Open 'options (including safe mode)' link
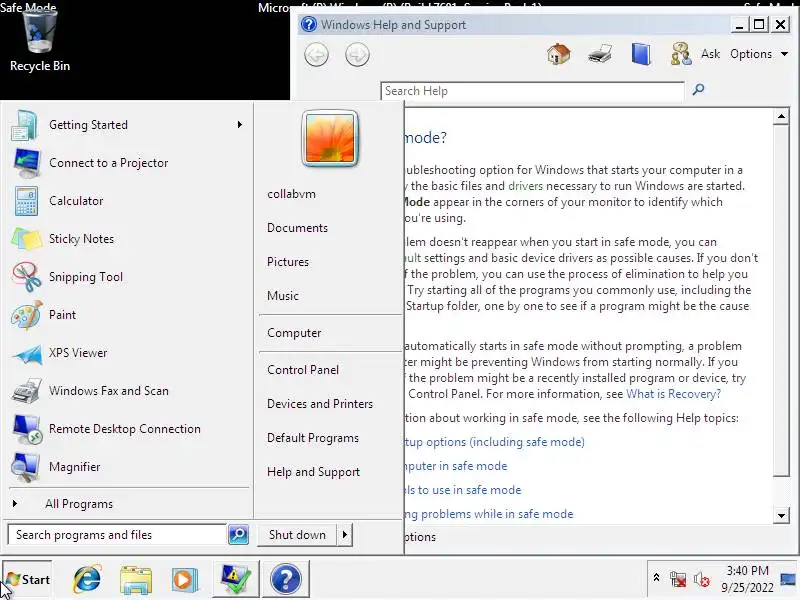This screenshot has width=800, height=600. (x=494, y=442)
